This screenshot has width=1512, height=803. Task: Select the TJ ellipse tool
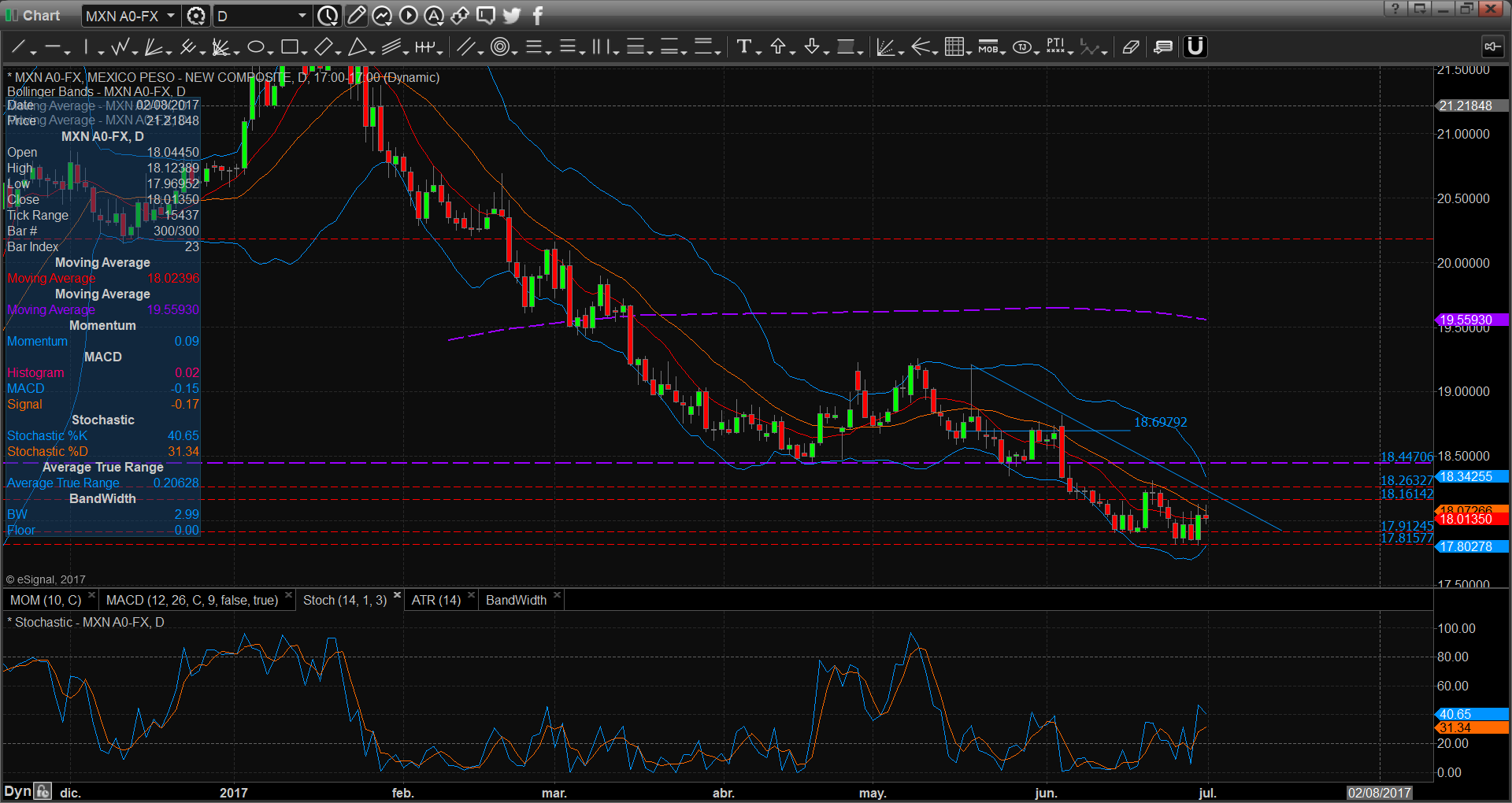pos(1021,47)
